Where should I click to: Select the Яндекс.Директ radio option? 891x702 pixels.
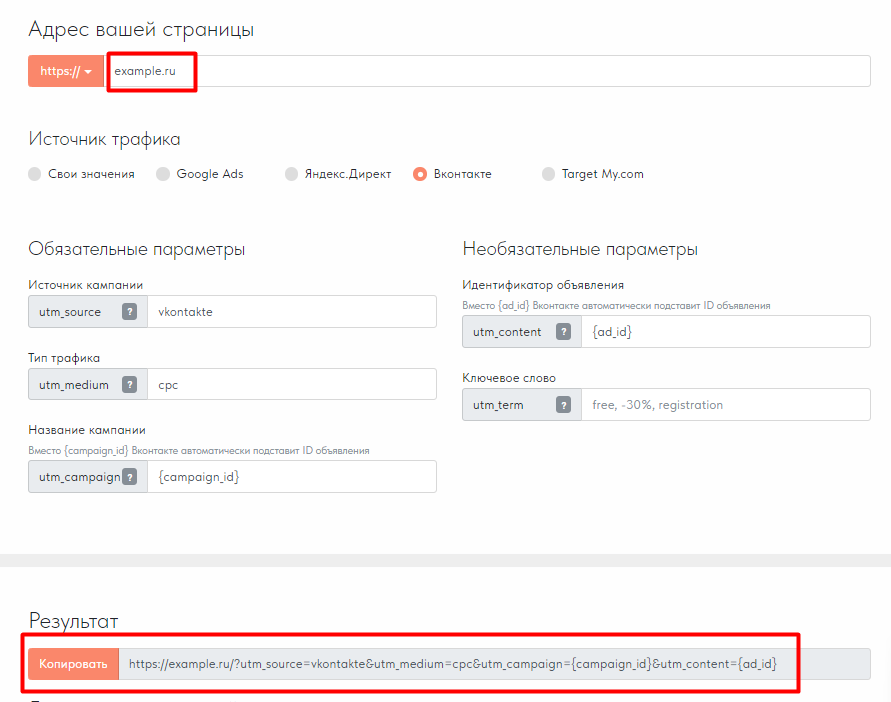point(292,174)
